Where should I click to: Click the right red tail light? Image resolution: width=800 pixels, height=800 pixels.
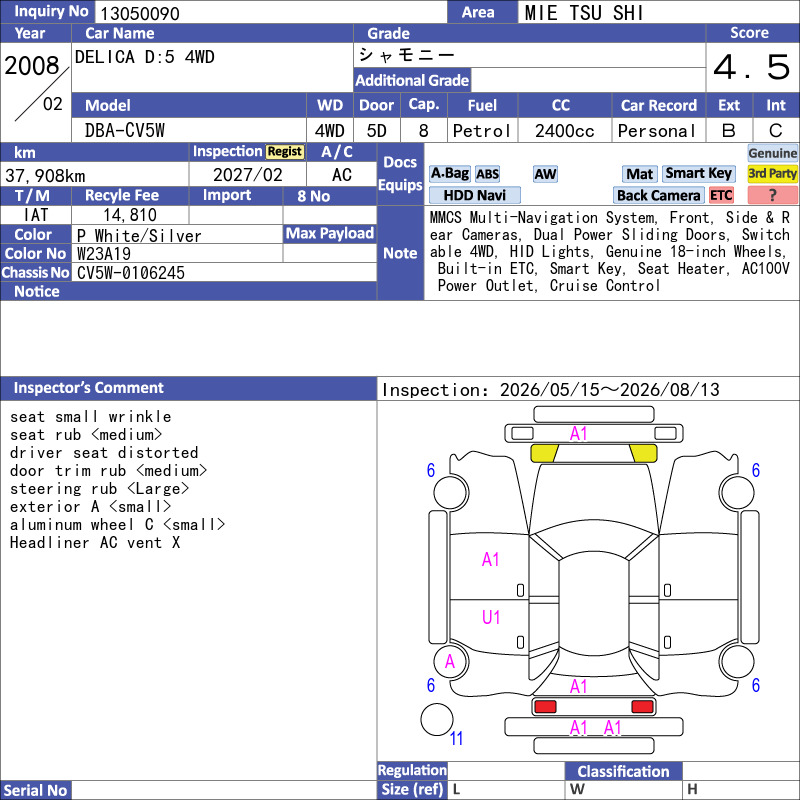click(x=642, y=707)
